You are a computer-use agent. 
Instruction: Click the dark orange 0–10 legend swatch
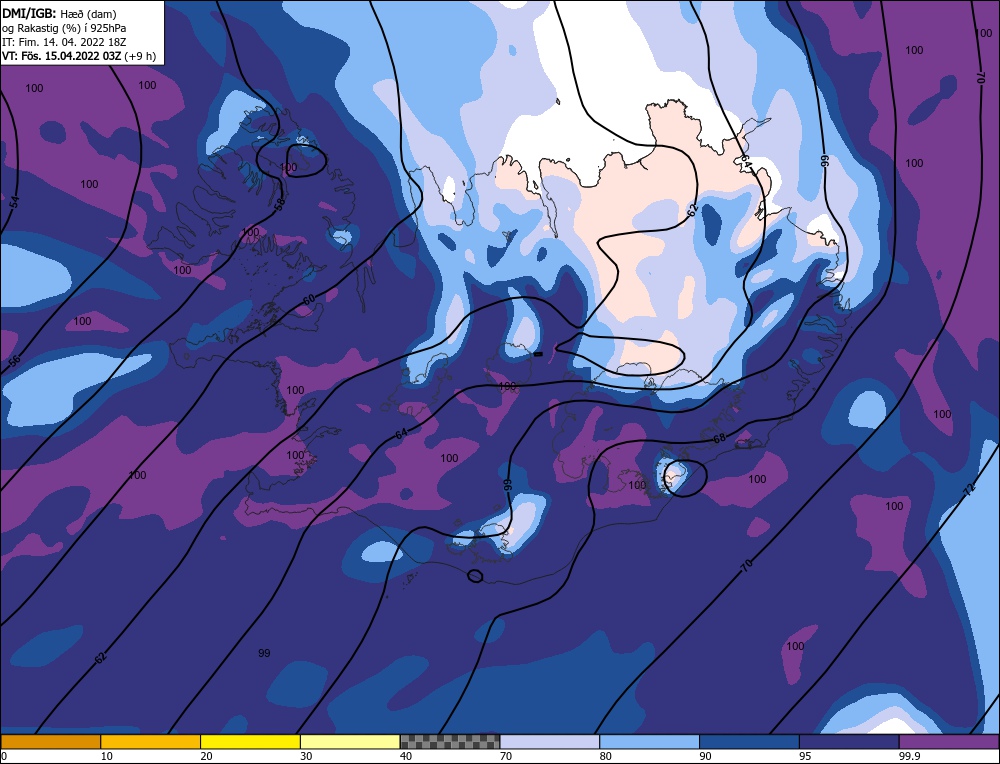tap(50, 741)
